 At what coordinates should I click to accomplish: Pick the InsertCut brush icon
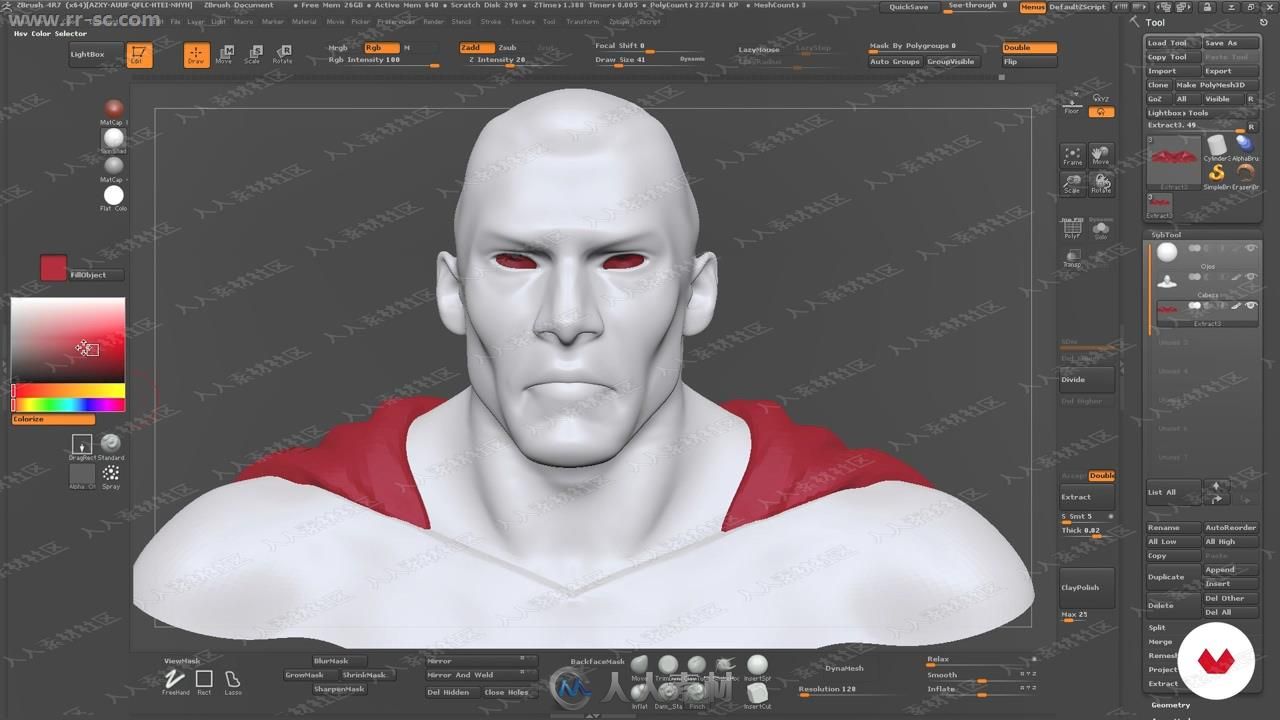[757, 693]
